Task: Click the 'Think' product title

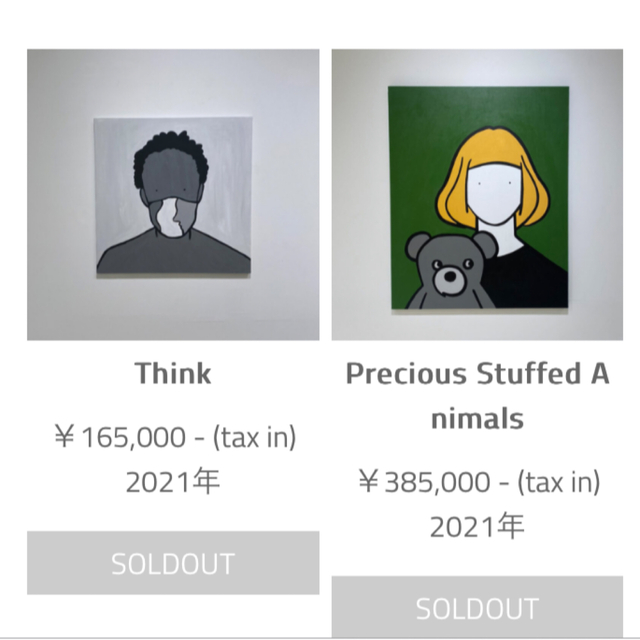Action: [x=173, y=373]
